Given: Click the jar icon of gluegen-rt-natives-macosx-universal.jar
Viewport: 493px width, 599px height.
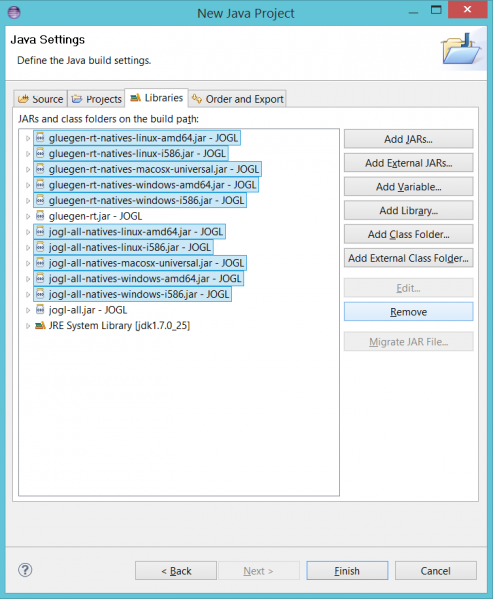Looking at the screenshot, I should pyautogui.click(x=40, y=169).
